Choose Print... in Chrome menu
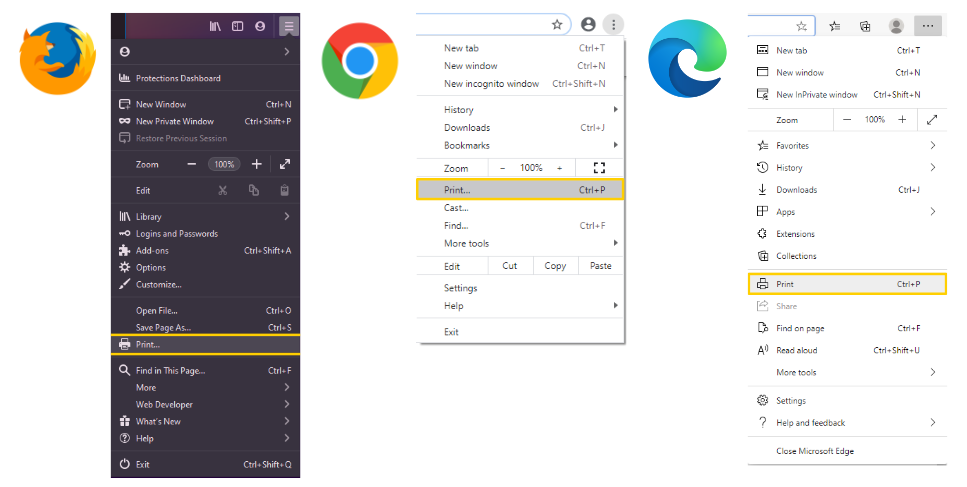 point(521,190)
